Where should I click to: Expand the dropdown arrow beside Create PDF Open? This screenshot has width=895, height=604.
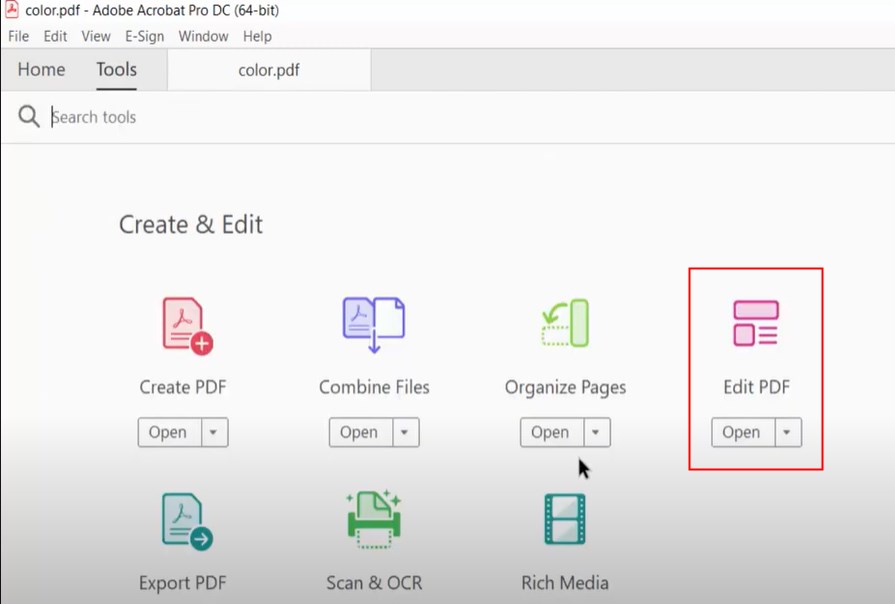pos(215,433)
